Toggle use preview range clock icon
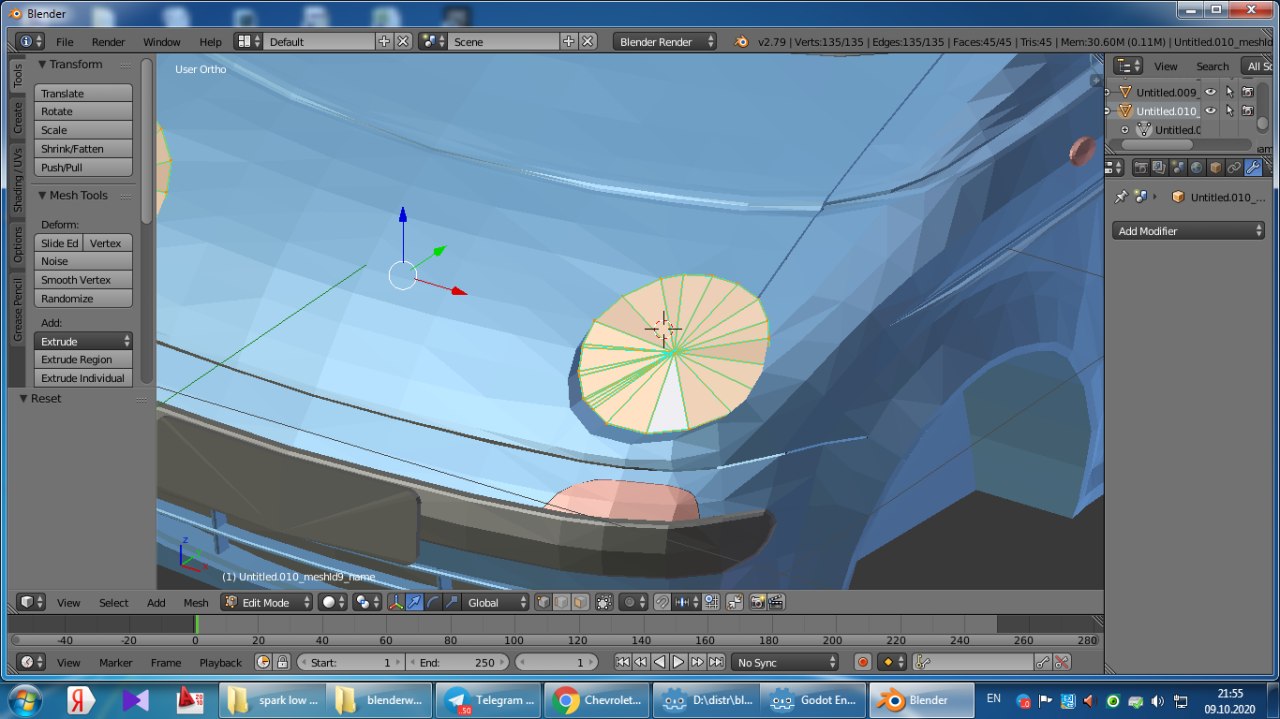Image resolution: width=1280 pixels, height=719 pixels. (264, 662)
